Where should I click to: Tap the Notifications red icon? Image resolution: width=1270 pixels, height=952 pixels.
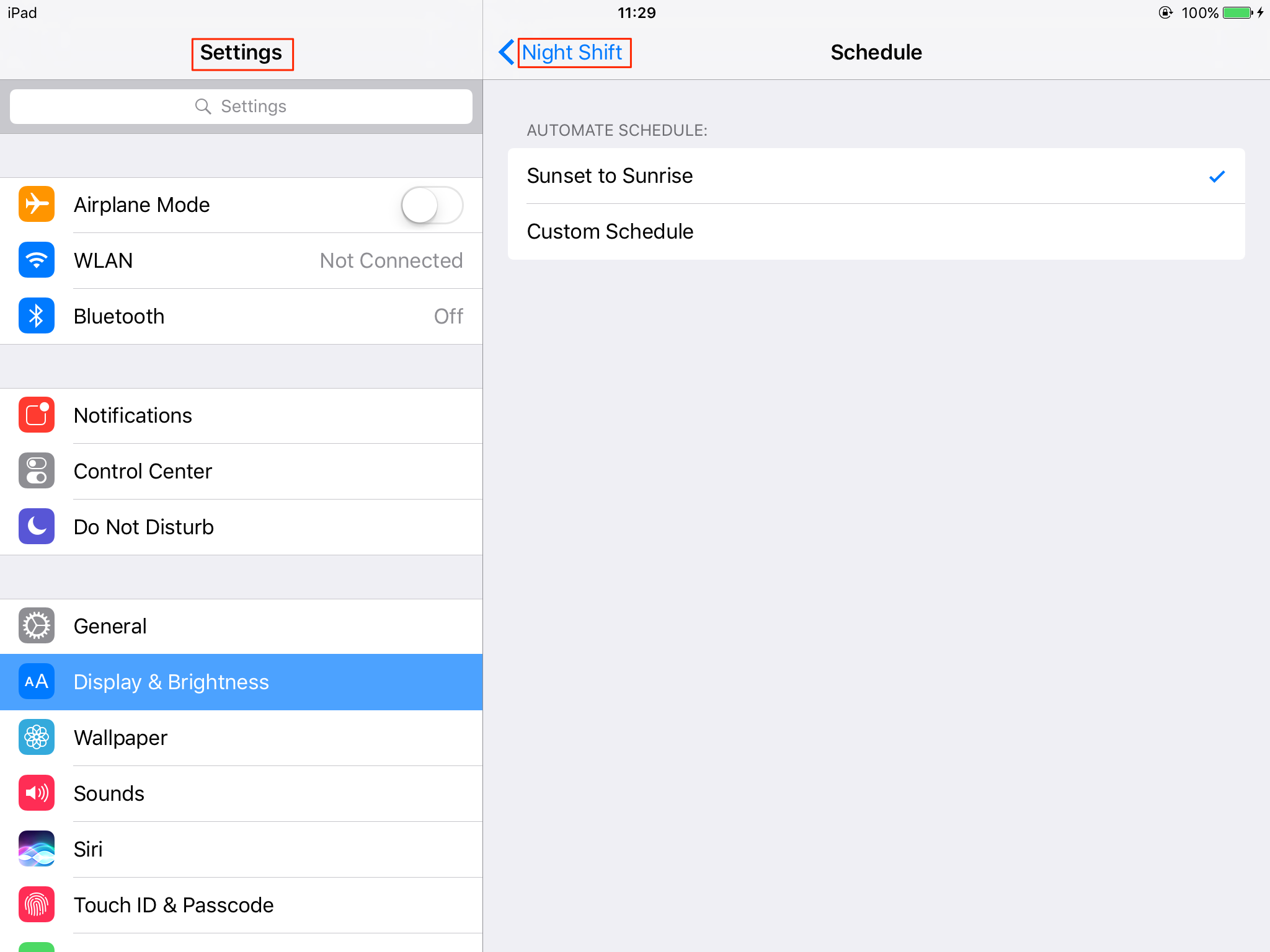pyautogui.click(x=37, y=415)
